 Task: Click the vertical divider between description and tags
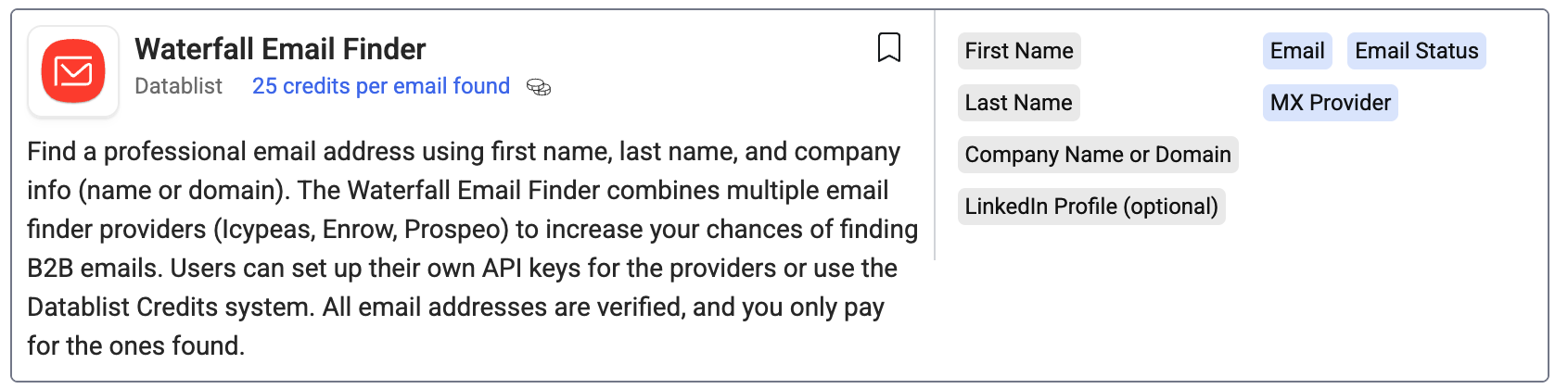(x=935, y=135)
